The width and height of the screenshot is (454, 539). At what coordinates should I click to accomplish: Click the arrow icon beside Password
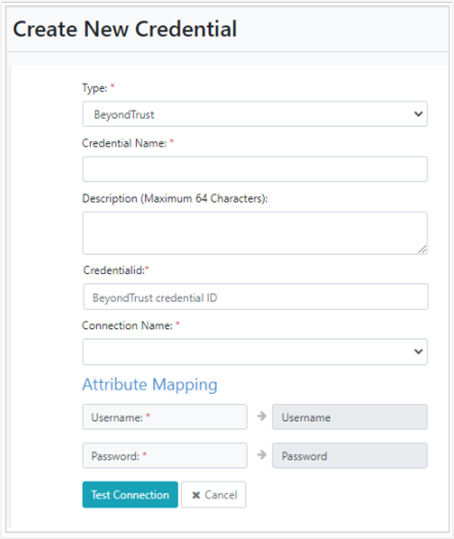click(x=262, y=455)
